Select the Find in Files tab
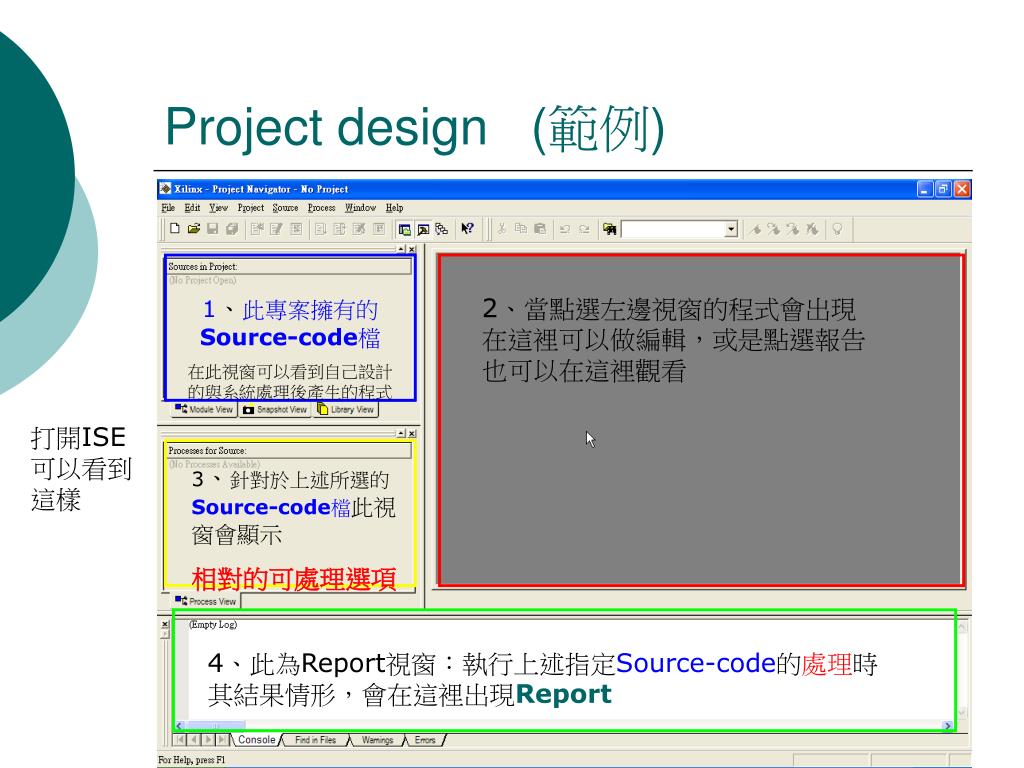Image resolution: width=1024 pixels, height=768 pixels. click(315, 740)
